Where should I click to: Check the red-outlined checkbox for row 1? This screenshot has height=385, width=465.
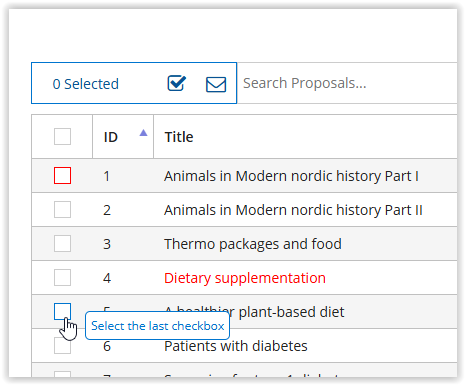click(62, 175)
